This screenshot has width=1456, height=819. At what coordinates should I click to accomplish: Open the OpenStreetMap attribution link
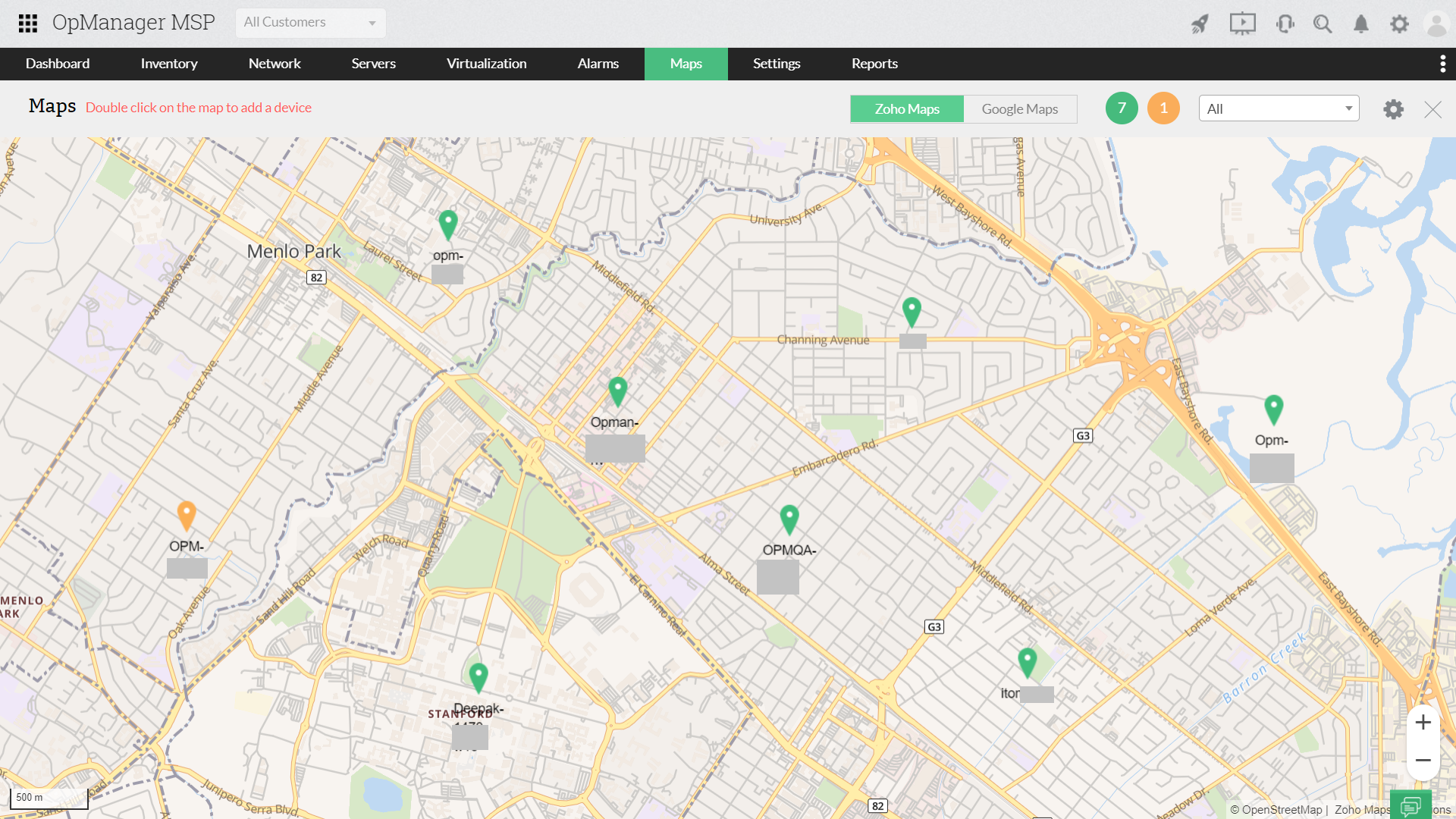coord(1281,810)
